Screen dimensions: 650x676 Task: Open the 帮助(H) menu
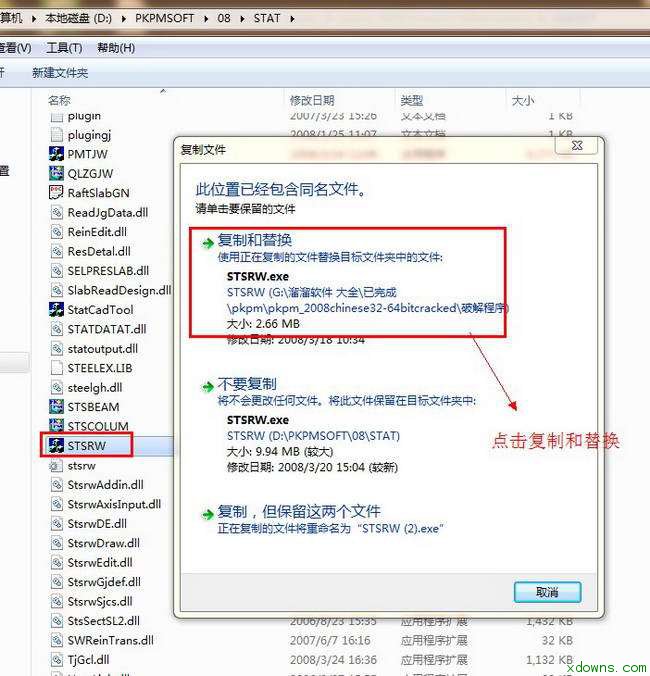[116, 47]
